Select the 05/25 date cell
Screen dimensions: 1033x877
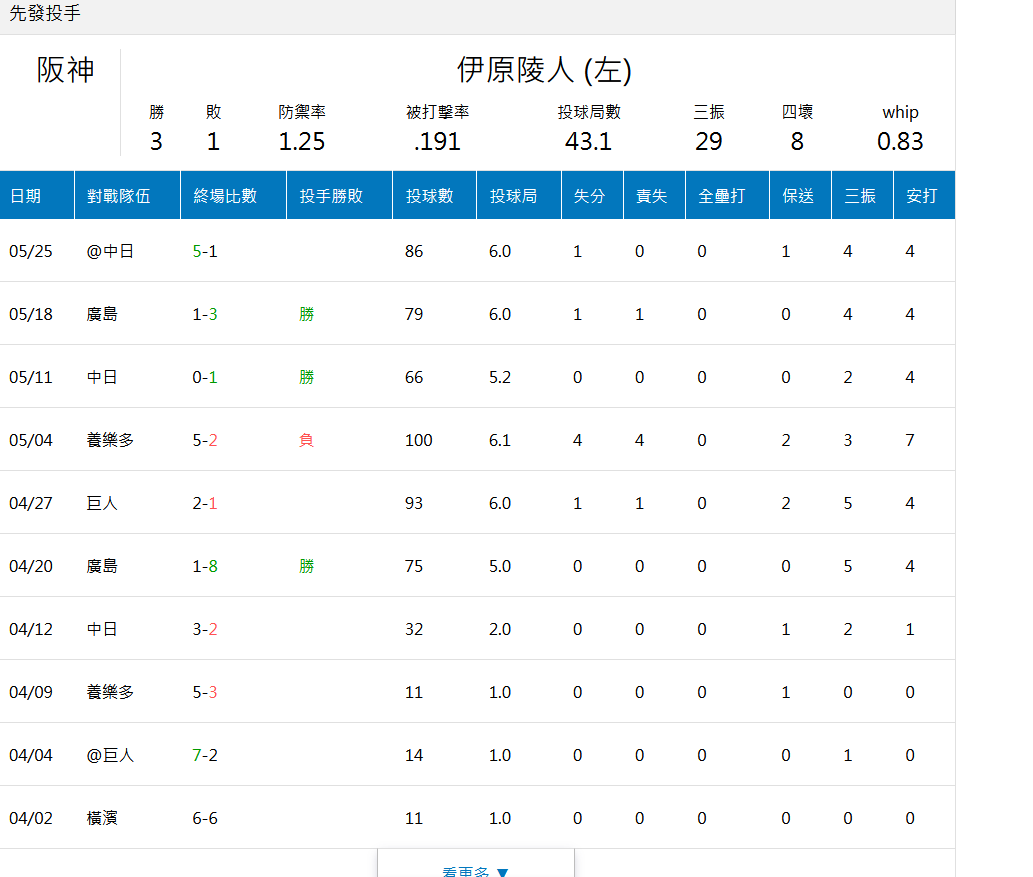pyautogui.click(x=31, y=251)
